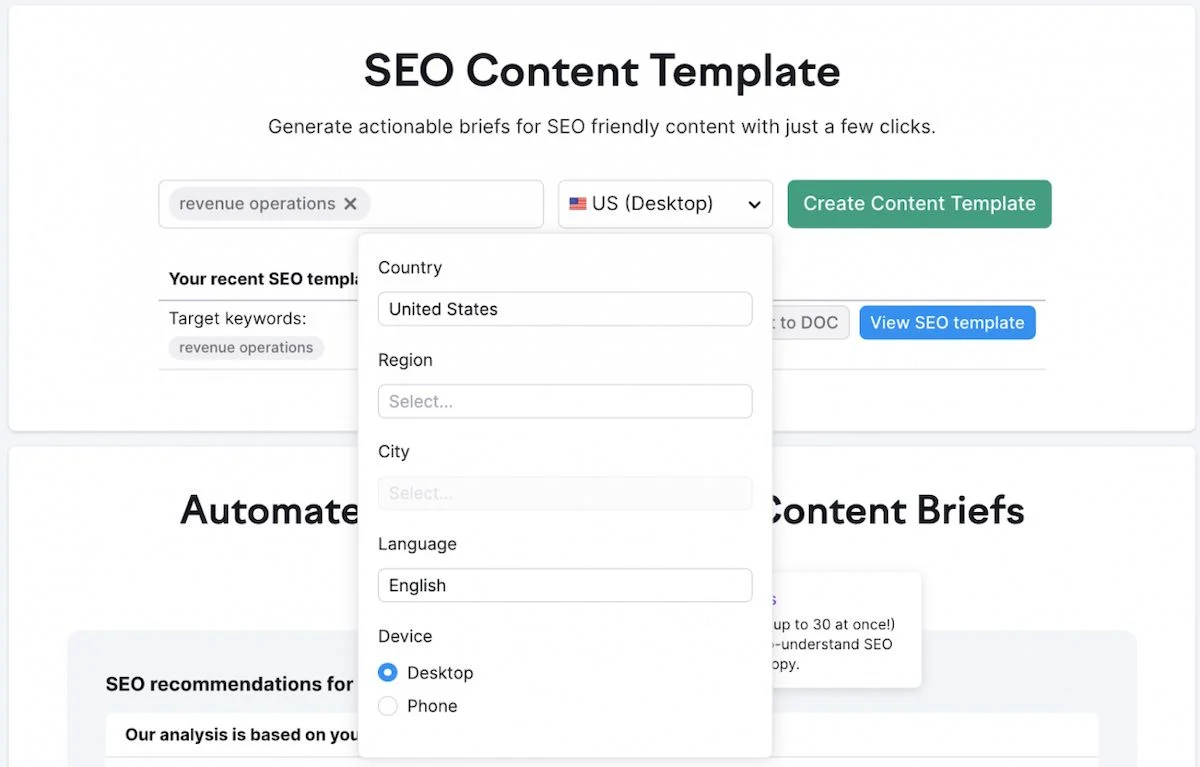Image resolution: width=1200 pixels, height=767 pixels.
Task: Click the Desktop label text
Action: tap(440, 673)
